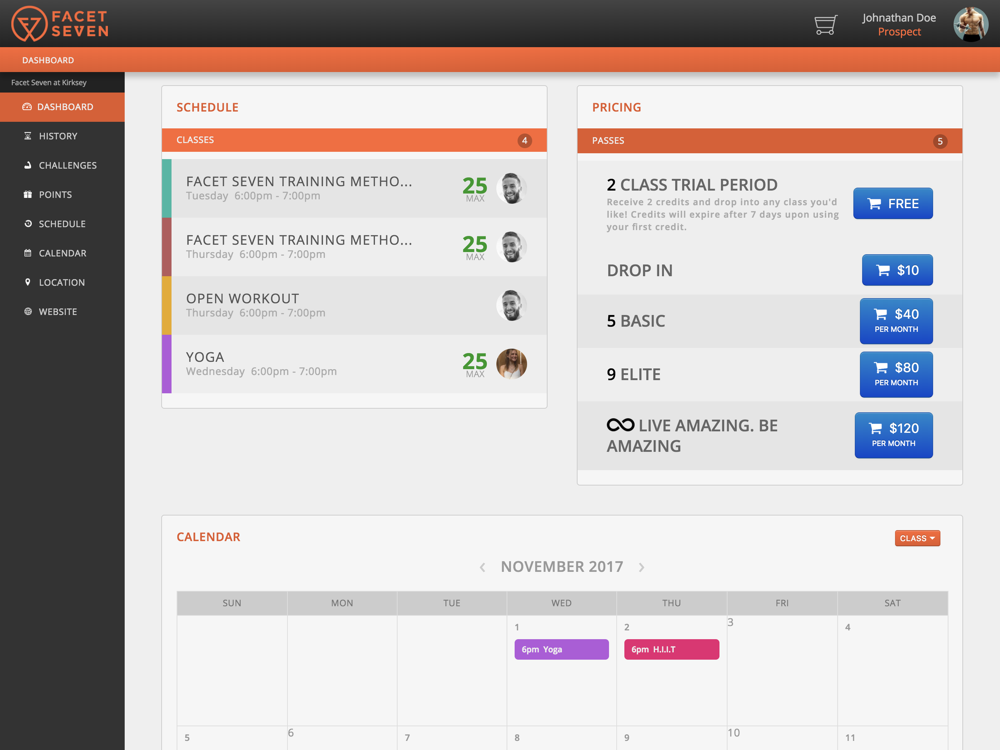
Task: Go to previous month arrow
Action: 483,567
